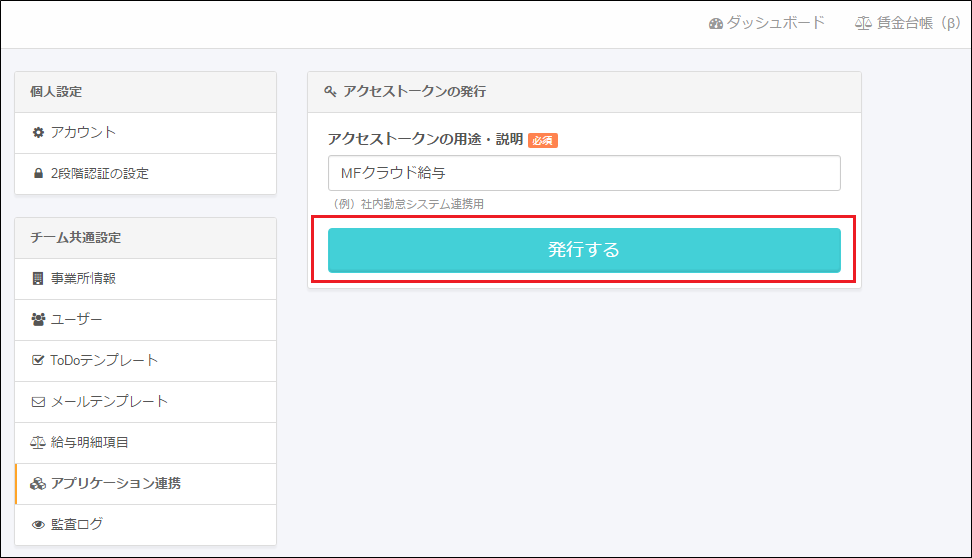
Task: Open 2段階認証の設定 menu item
Action: click(x=146, y=174)
